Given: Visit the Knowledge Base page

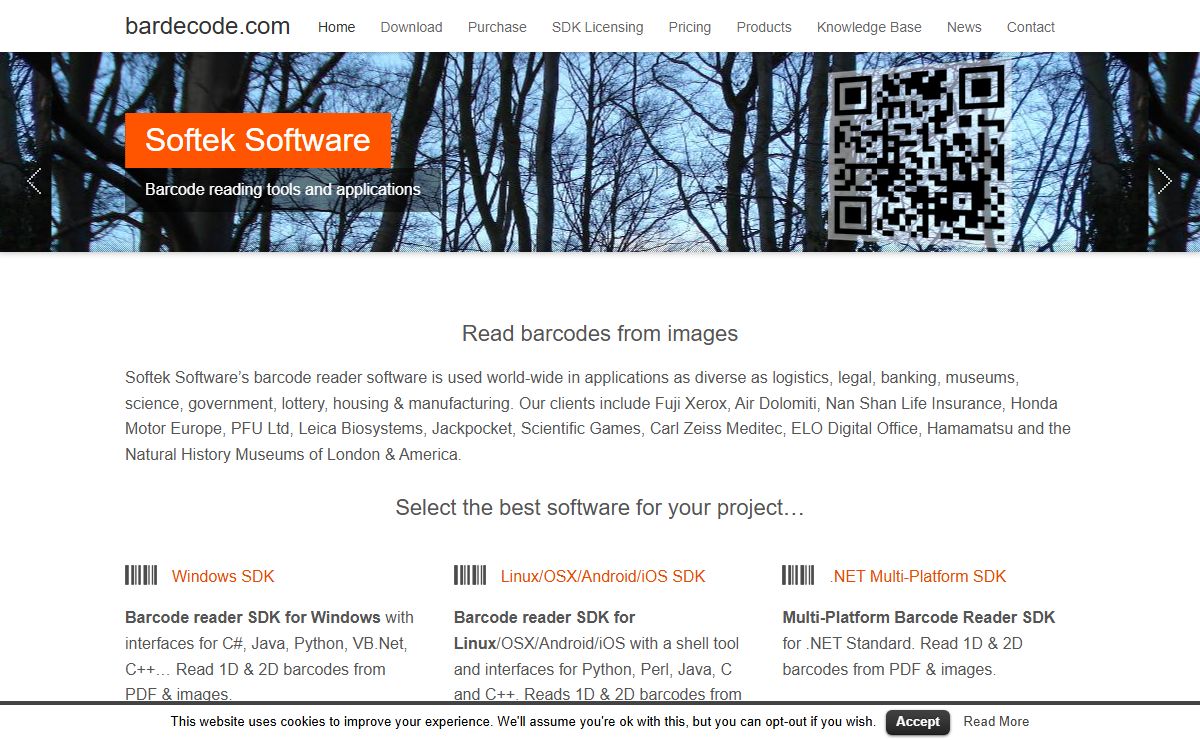Looking at the screenshot, I should pos(869,27).
